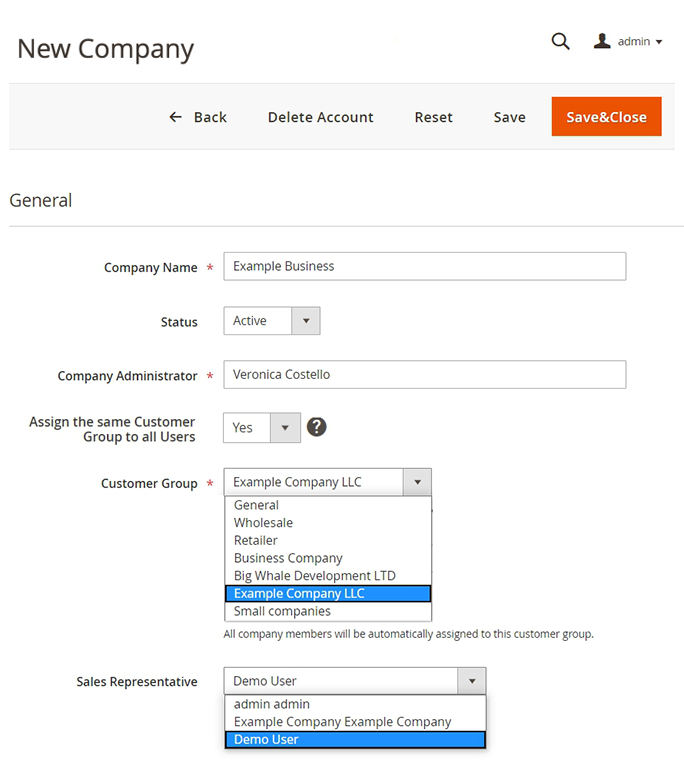This screenshot has width=684, height=781.
Task: Open the Status dropdown
Action: click(x=305, y=321)
